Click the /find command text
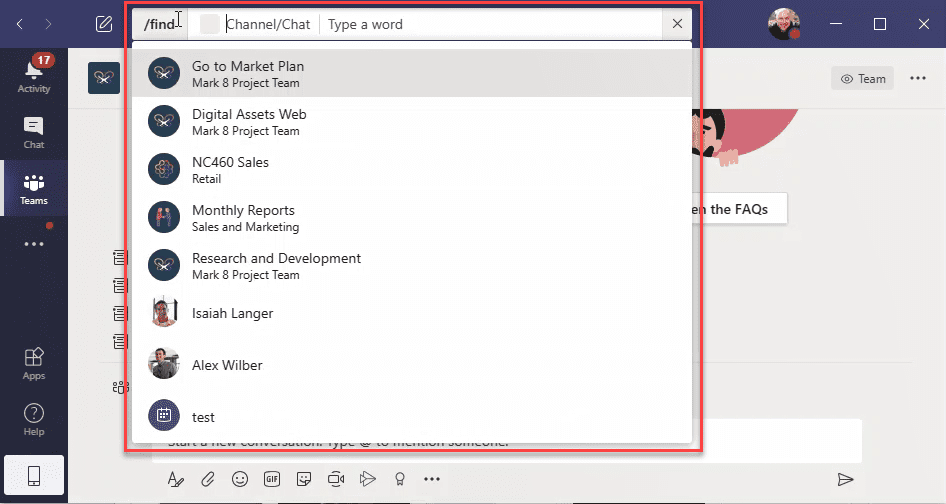 (x=159, y=24)
